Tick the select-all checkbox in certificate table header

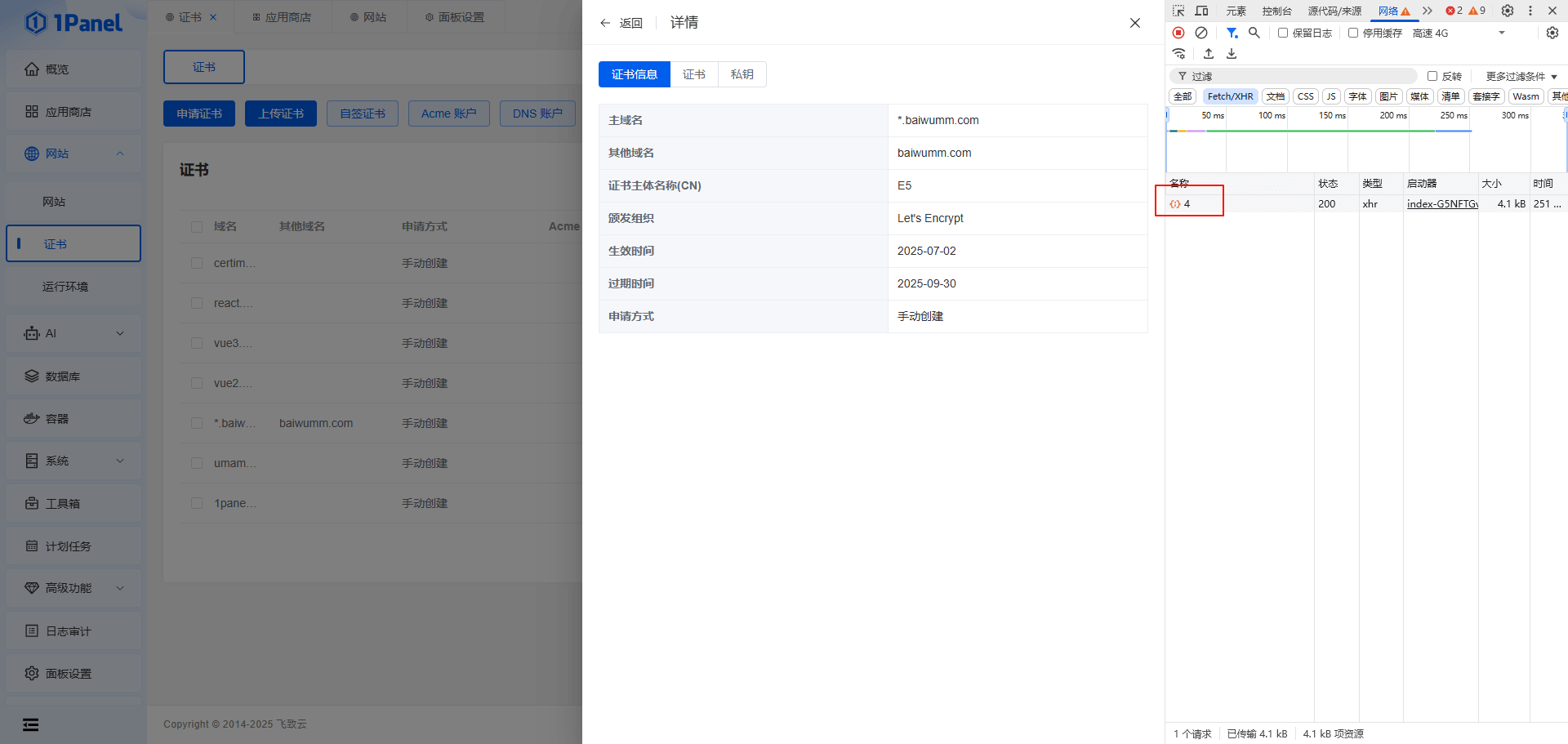click(x=197, y=226)
